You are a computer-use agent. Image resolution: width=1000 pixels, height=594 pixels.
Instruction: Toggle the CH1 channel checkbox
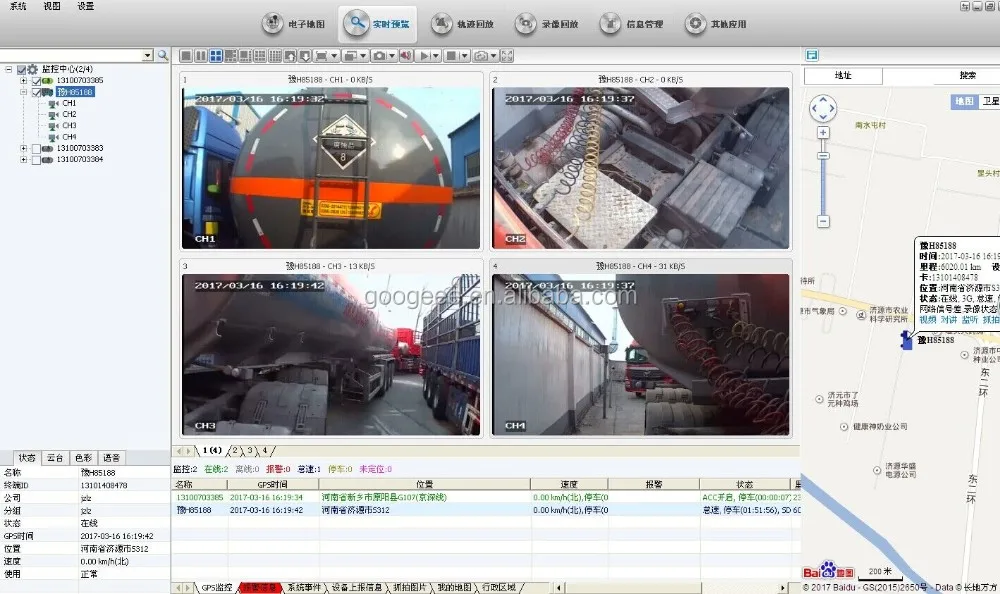click(53, 104)
